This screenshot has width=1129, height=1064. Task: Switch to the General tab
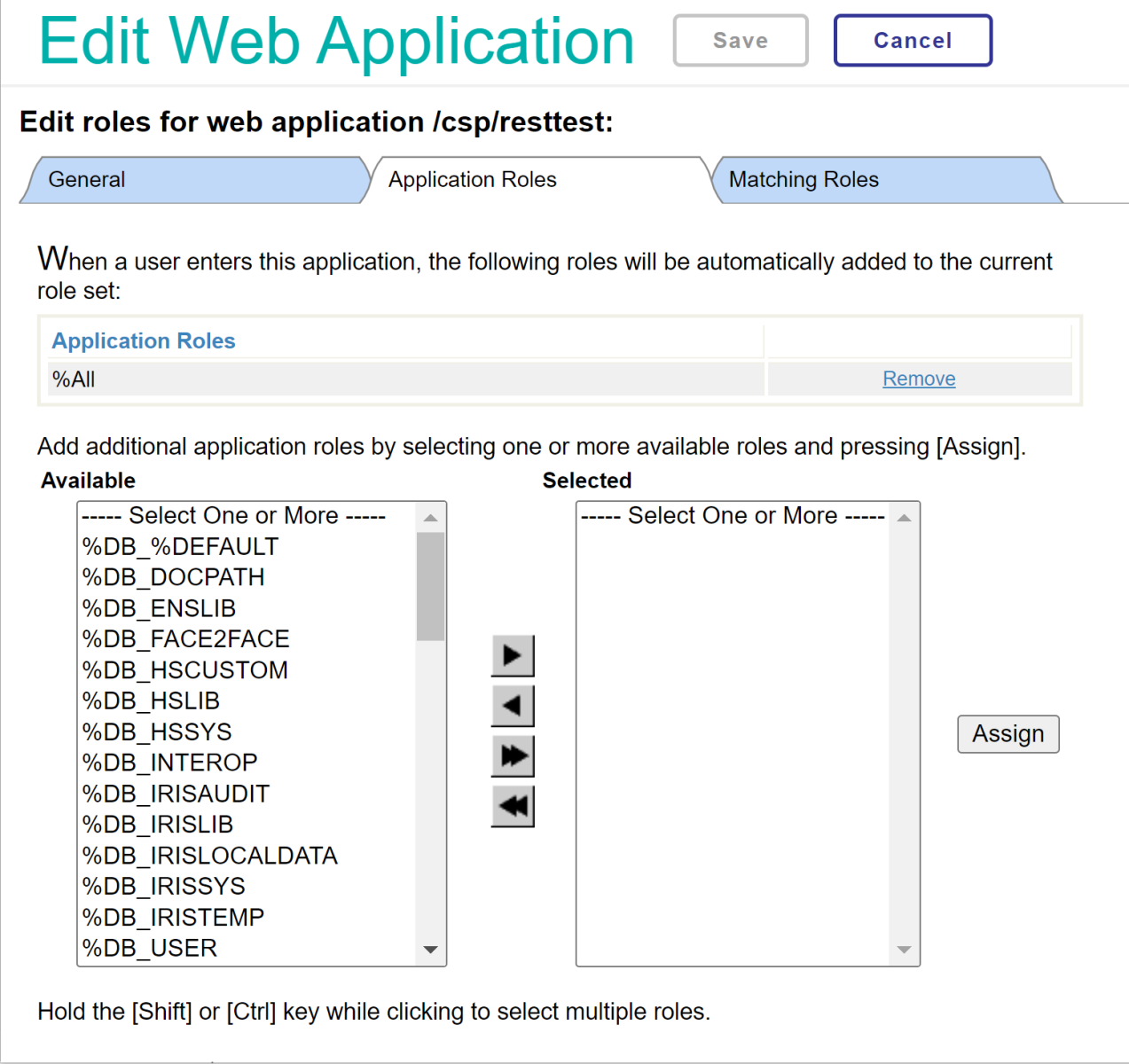coord(87,180)
